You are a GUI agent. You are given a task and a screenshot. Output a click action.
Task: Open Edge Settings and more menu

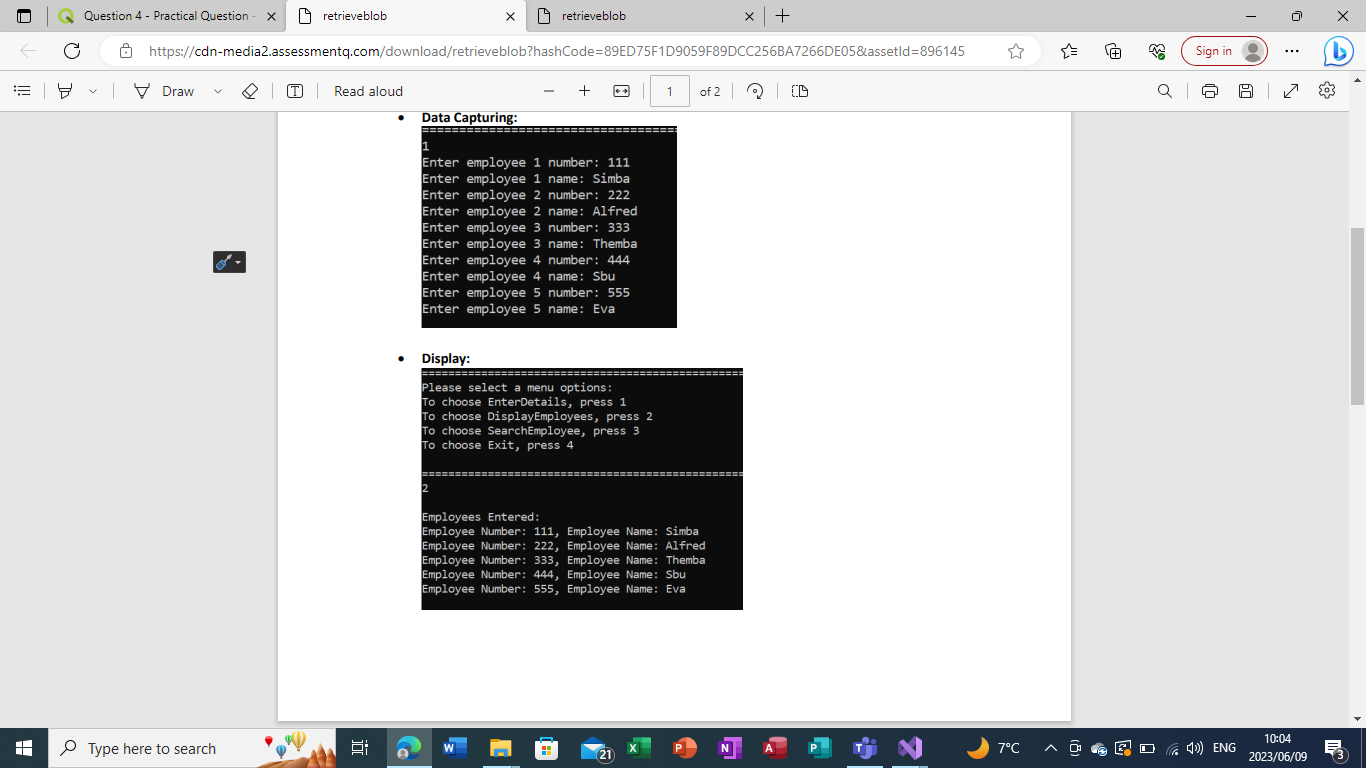[x=1292, y=50]
